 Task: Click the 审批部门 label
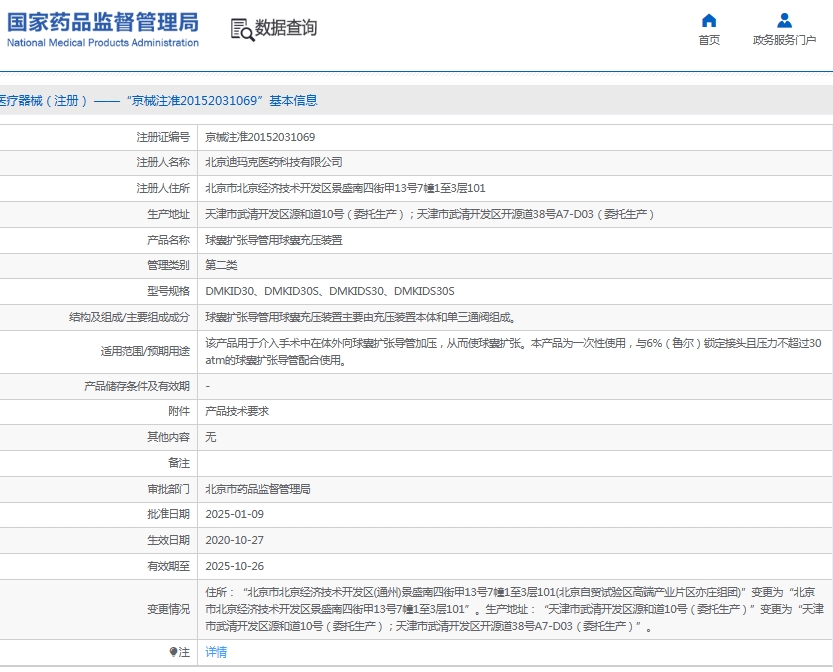(168, 489)
